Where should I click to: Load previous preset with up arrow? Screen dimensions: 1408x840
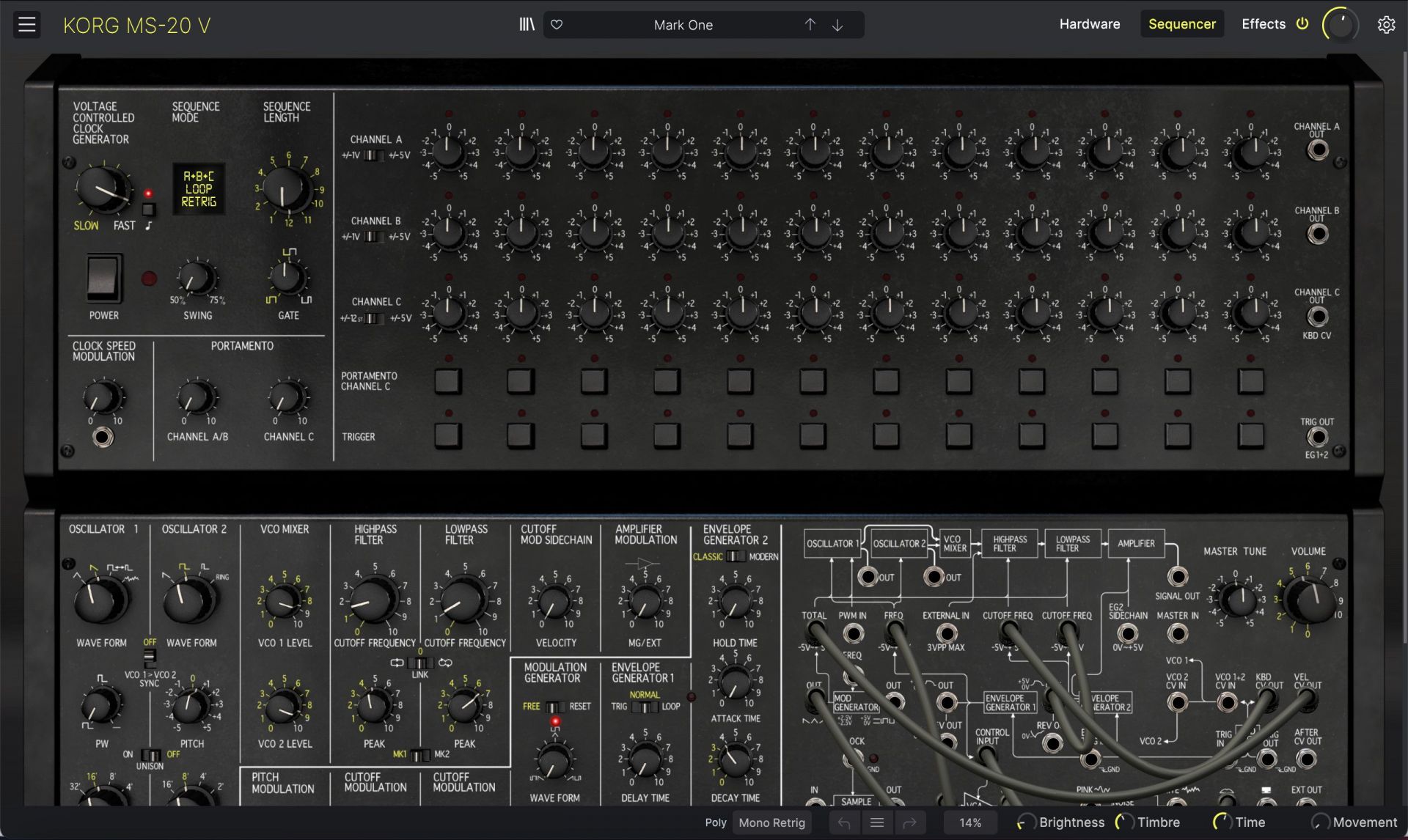click(810, 24)
